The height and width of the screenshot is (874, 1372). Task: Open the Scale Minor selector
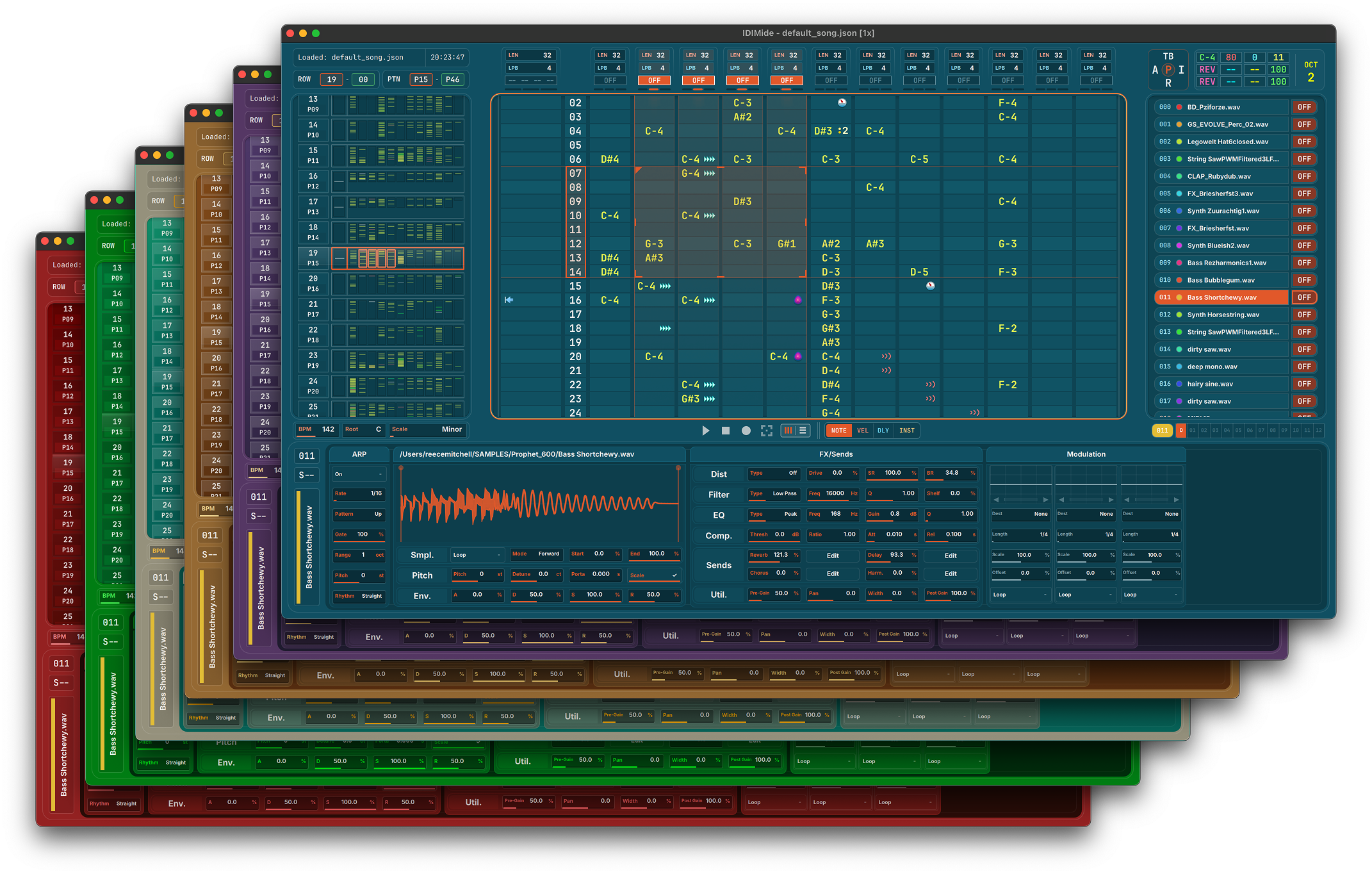click(x=427, y=429)
